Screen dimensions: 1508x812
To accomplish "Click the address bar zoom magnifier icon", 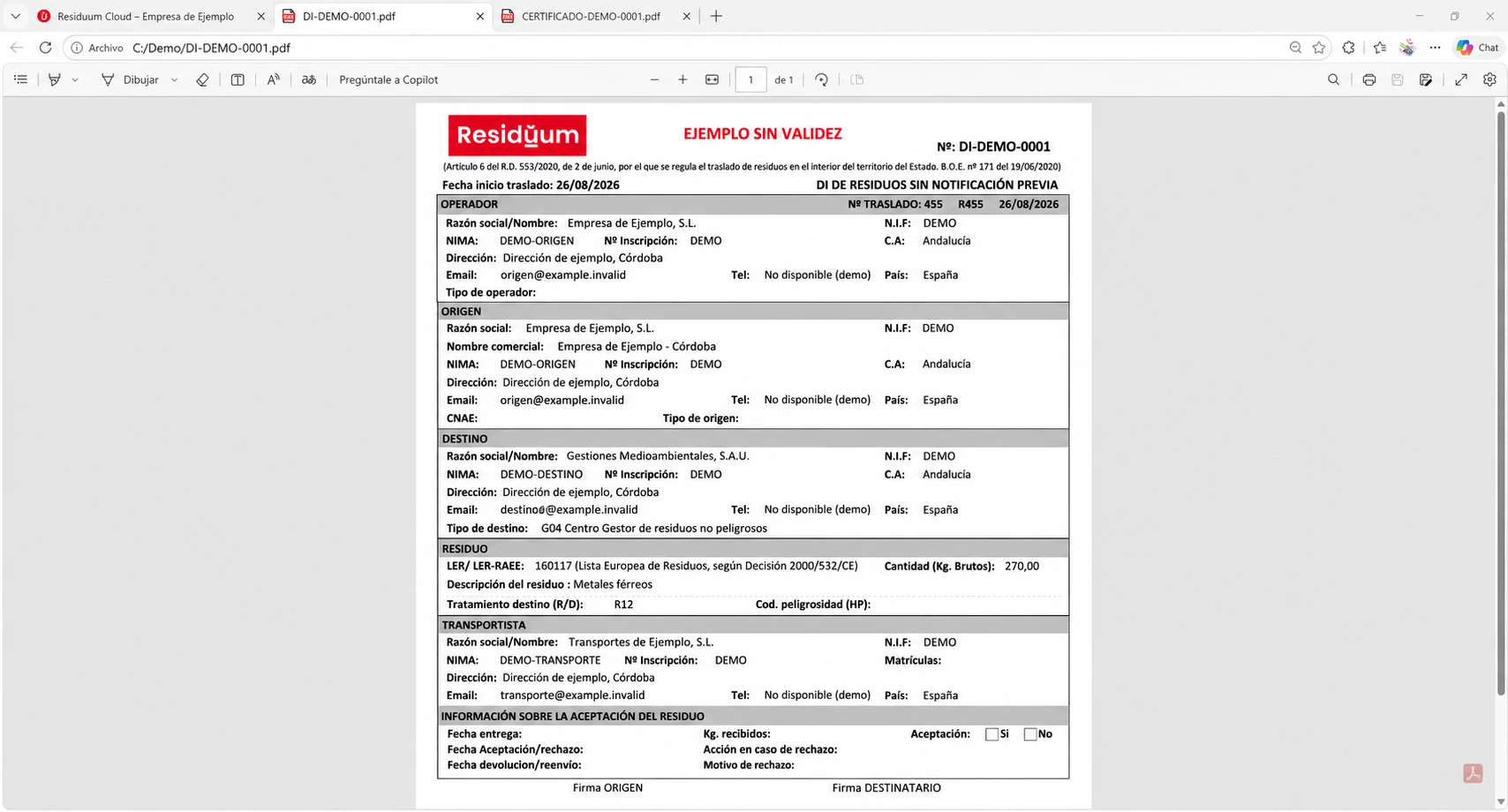I will [x=1294, y=48].
